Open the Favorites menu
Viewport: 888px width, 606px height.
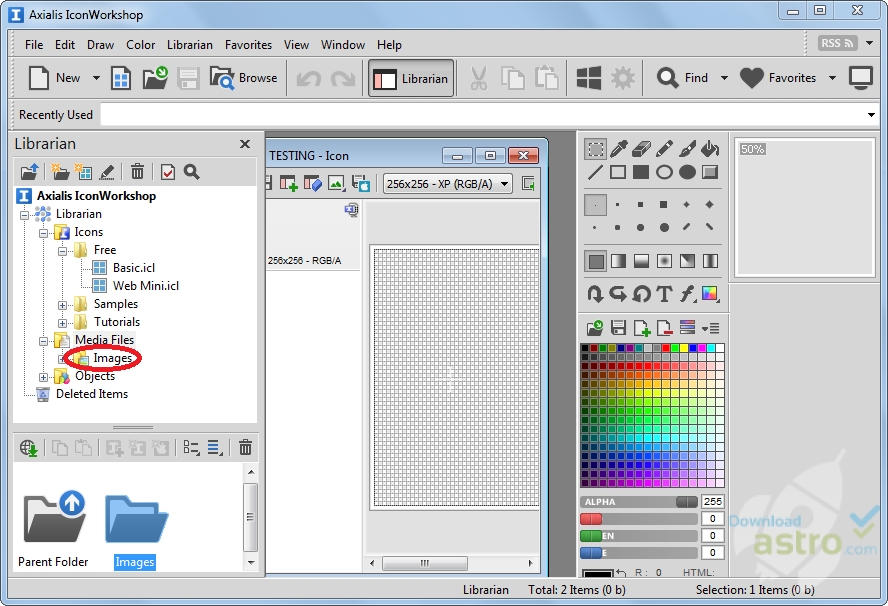pyautogui.click(x=248, y=45)
